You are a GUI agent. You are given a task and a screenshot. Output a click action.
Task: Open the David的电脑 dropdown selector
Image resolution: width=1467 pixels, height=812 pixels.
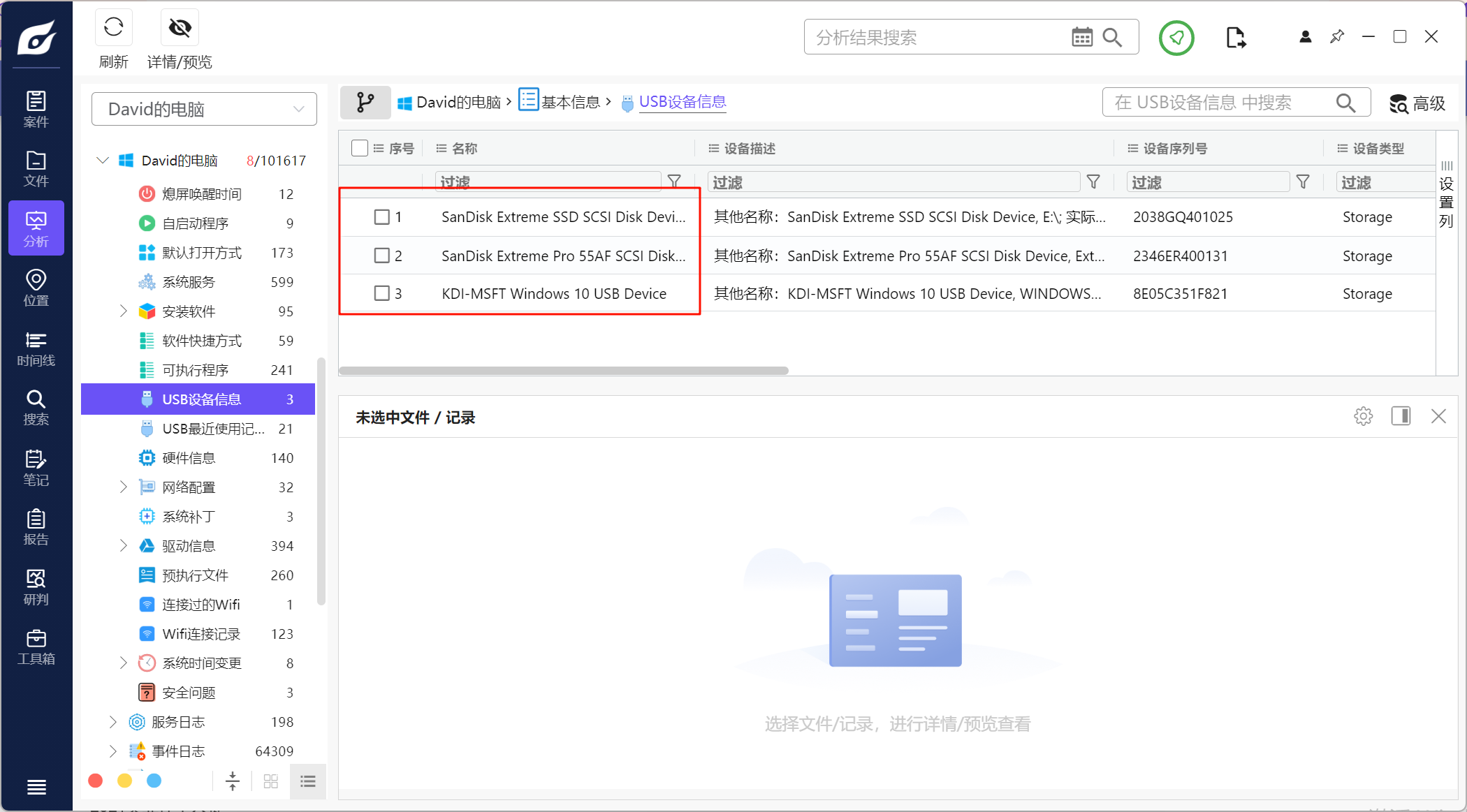204,109
